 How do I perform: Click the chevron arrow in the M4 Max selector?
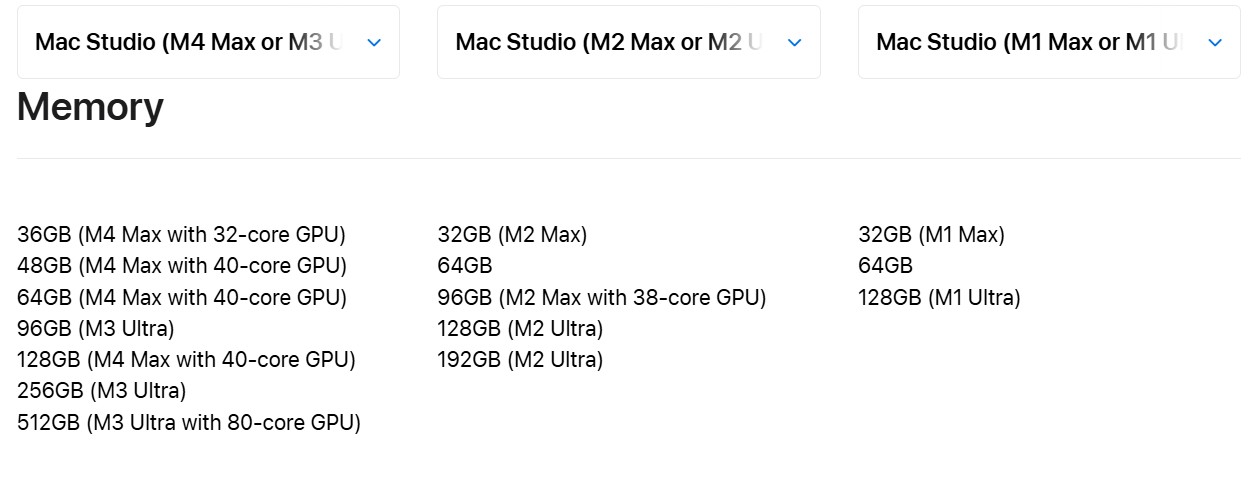tap(374, 42)
